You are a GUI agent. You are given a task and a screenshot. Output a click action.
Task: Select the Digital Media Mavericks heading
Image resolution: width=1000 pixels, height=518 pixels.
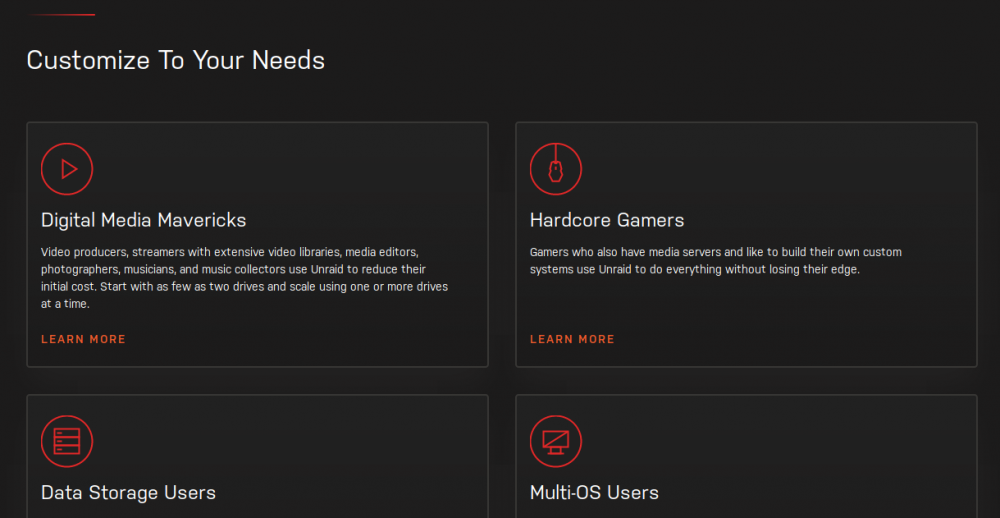click(x=143, y=220)
